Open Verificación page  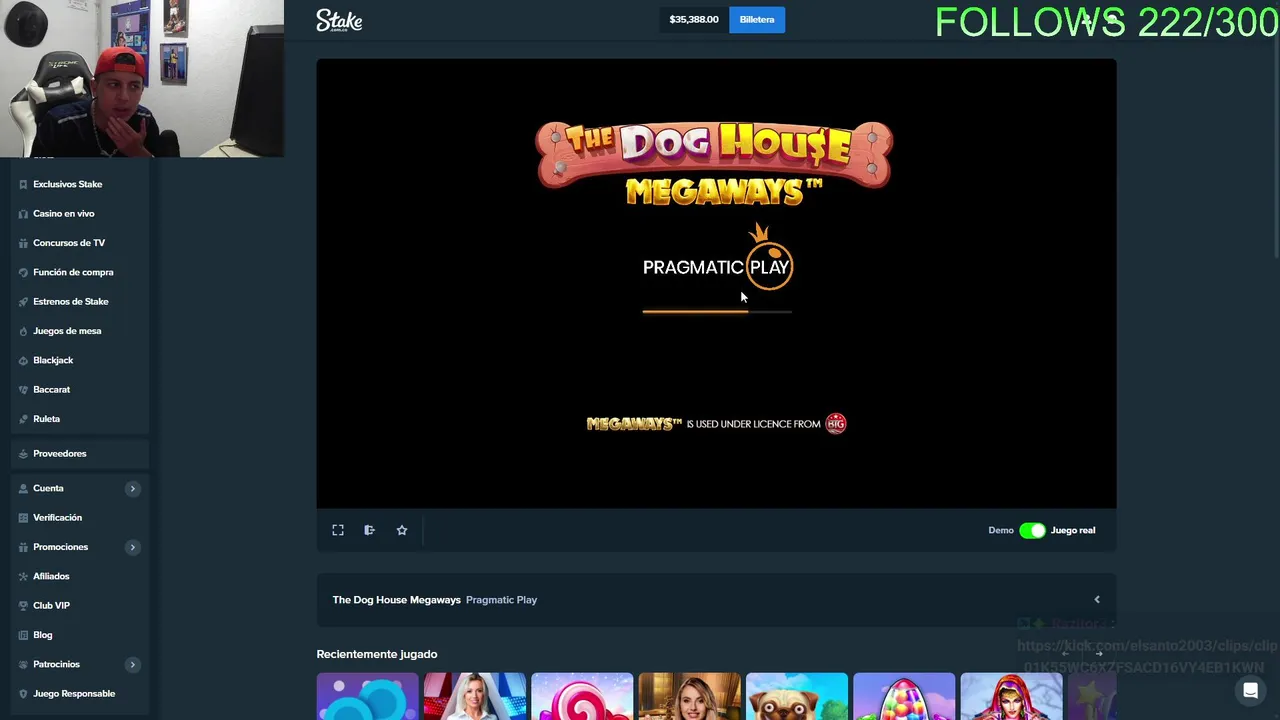[x=57, y=517]
